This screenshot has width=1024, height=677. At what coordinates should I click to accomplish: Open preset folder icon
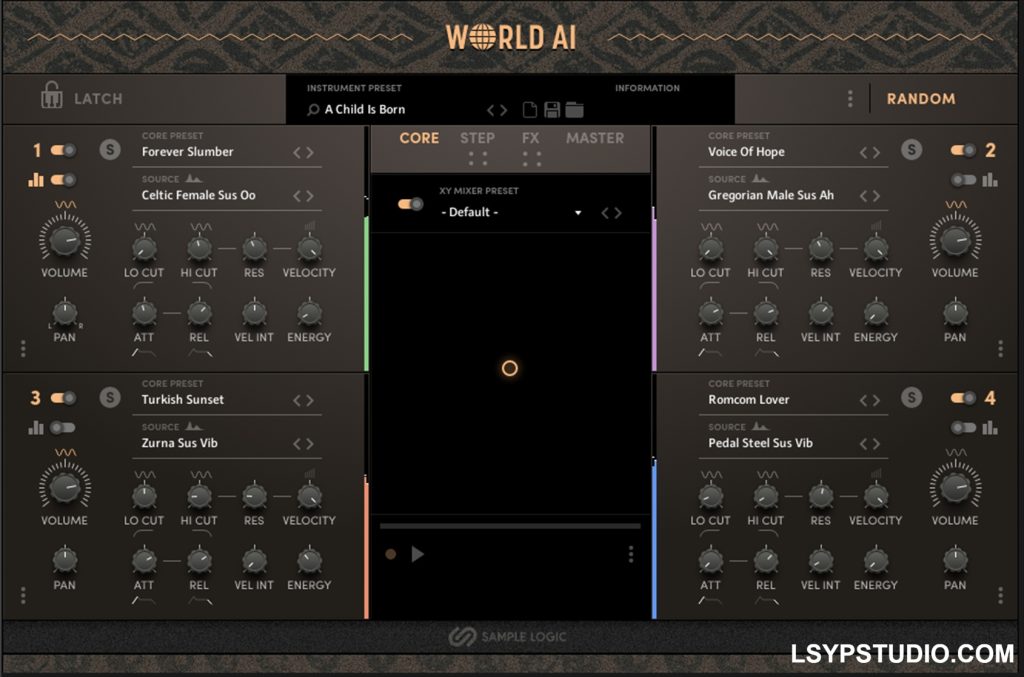coord(575,110)
